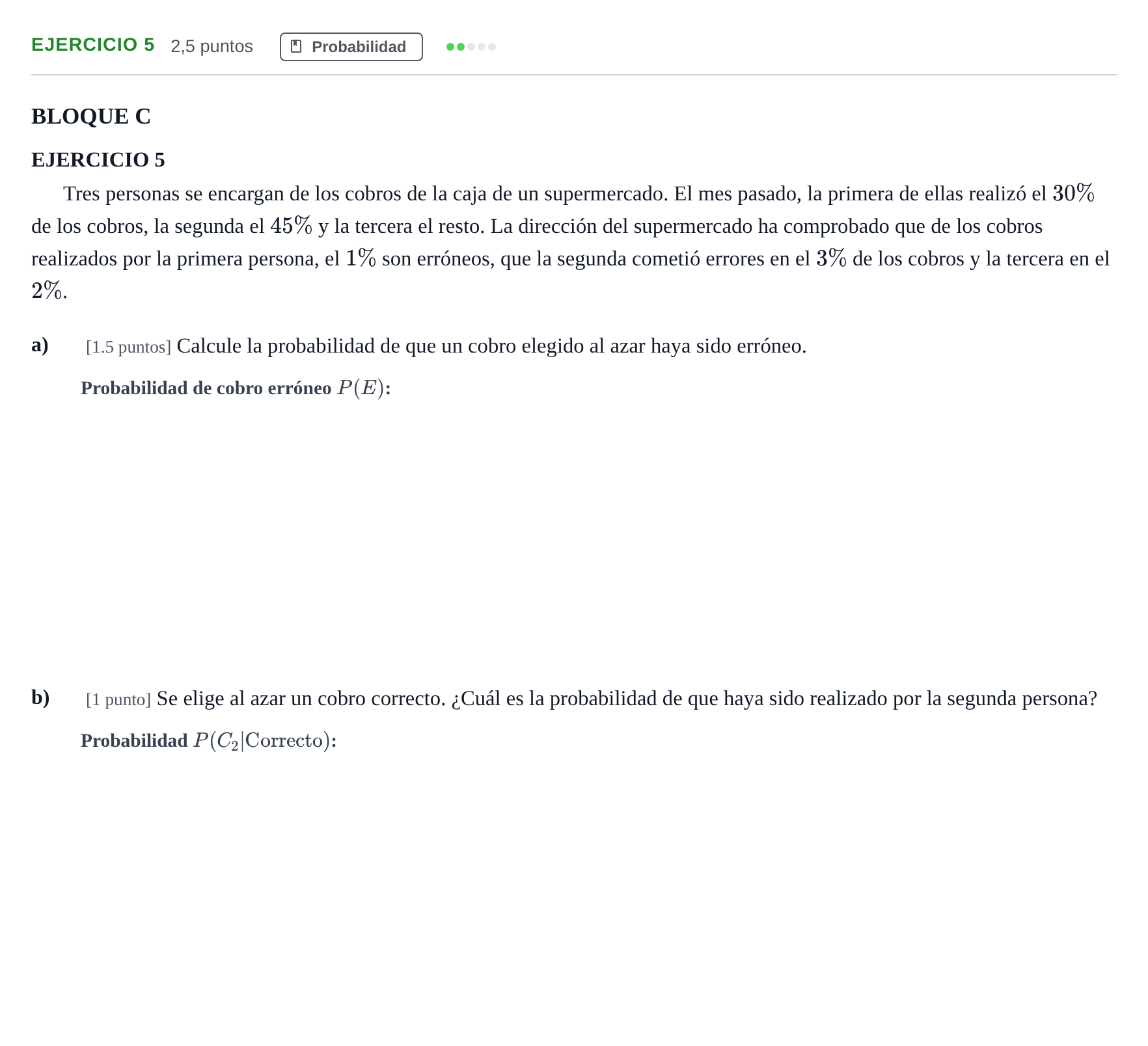Click the bold black EJERCICIO 5 subheading
Viewport: 1148px width, 1046px height.
(x=98, y=160)
